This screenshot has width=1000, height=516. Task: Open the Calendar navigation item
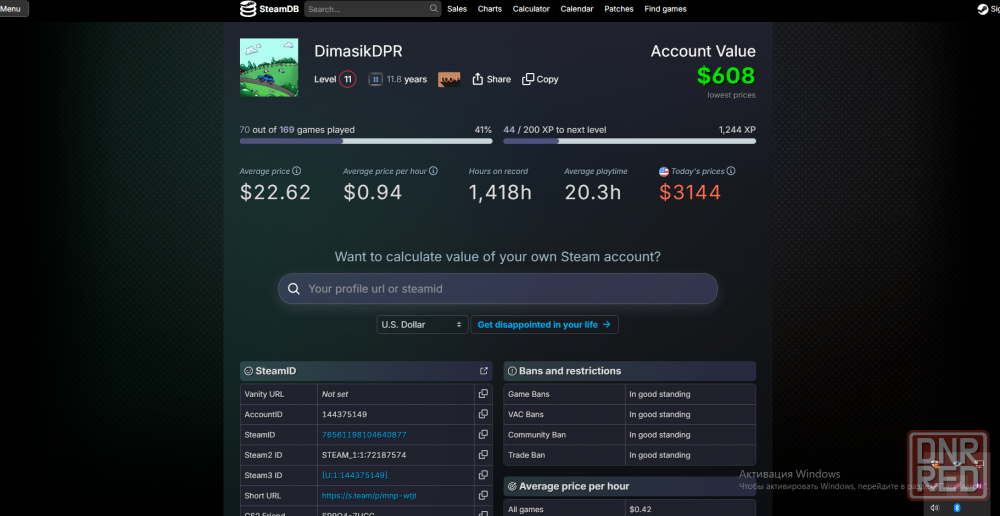point(577,9)
